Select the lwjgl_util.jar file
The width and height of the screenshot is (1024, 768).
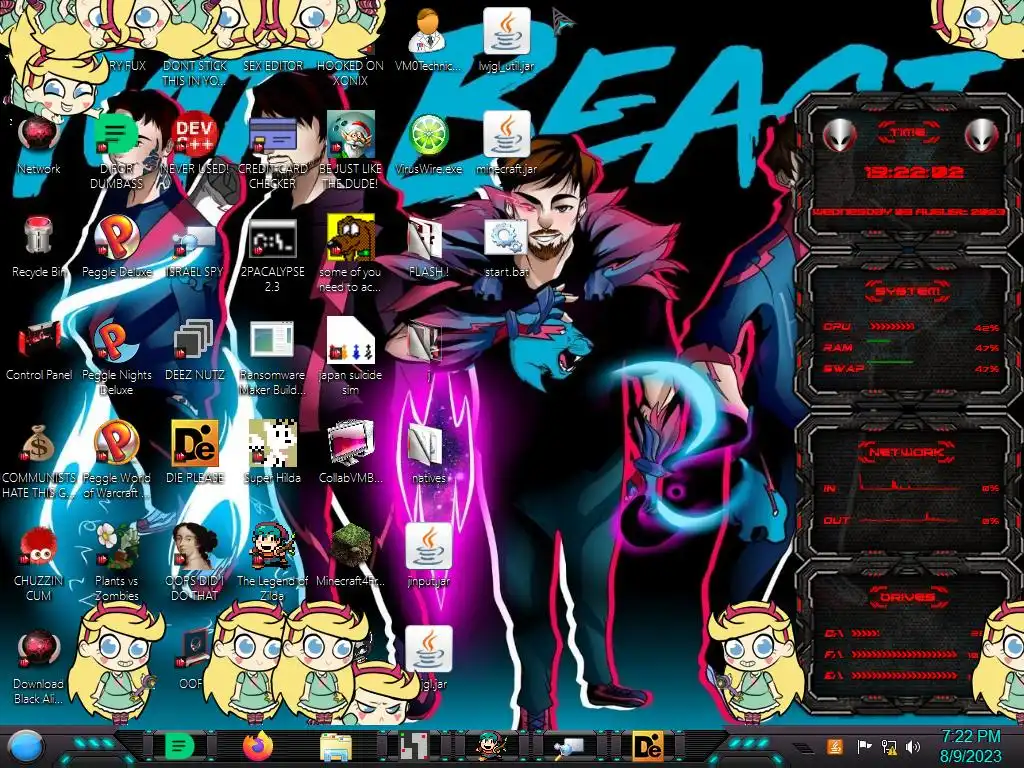click(507, 31)
